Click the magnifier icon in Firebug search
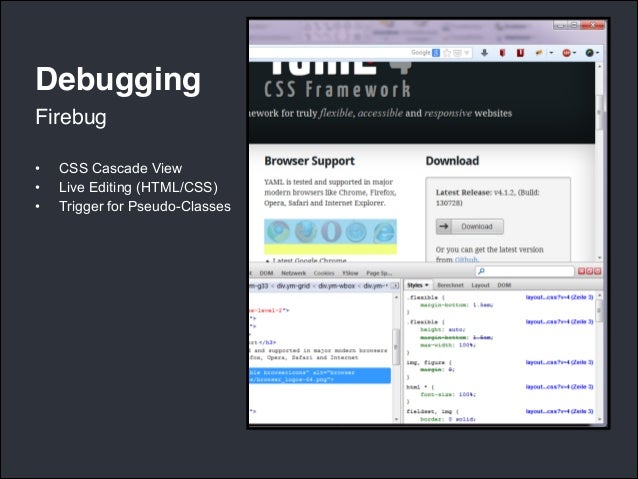This screenshot has width=638, height=479. [481, 271]
